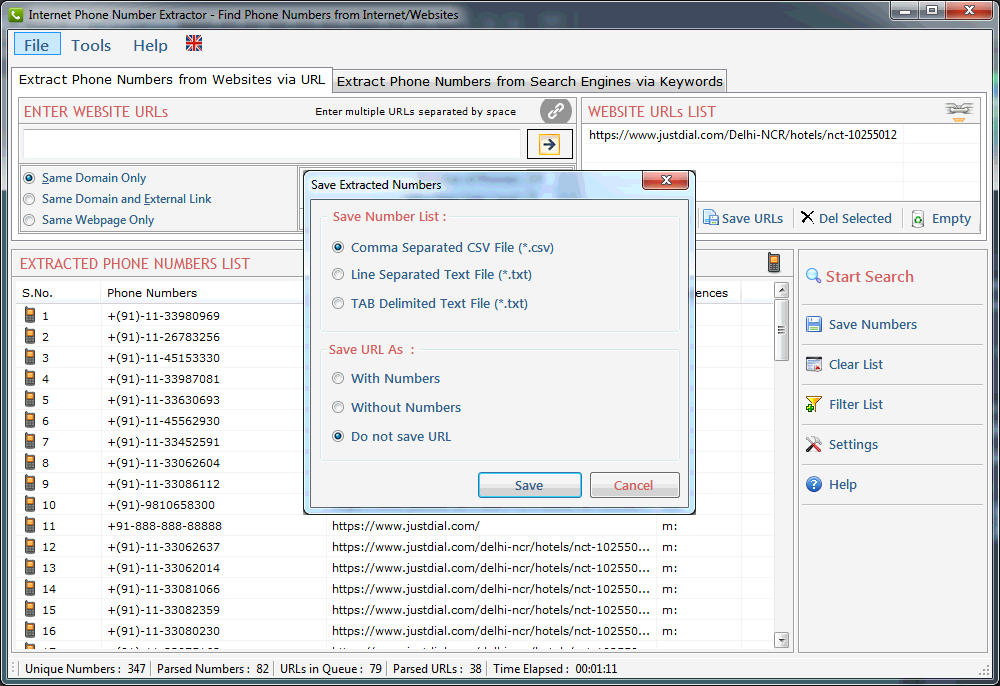
Task: Select phone number +(91)-9810658300
Action: (x=161, y=505)
